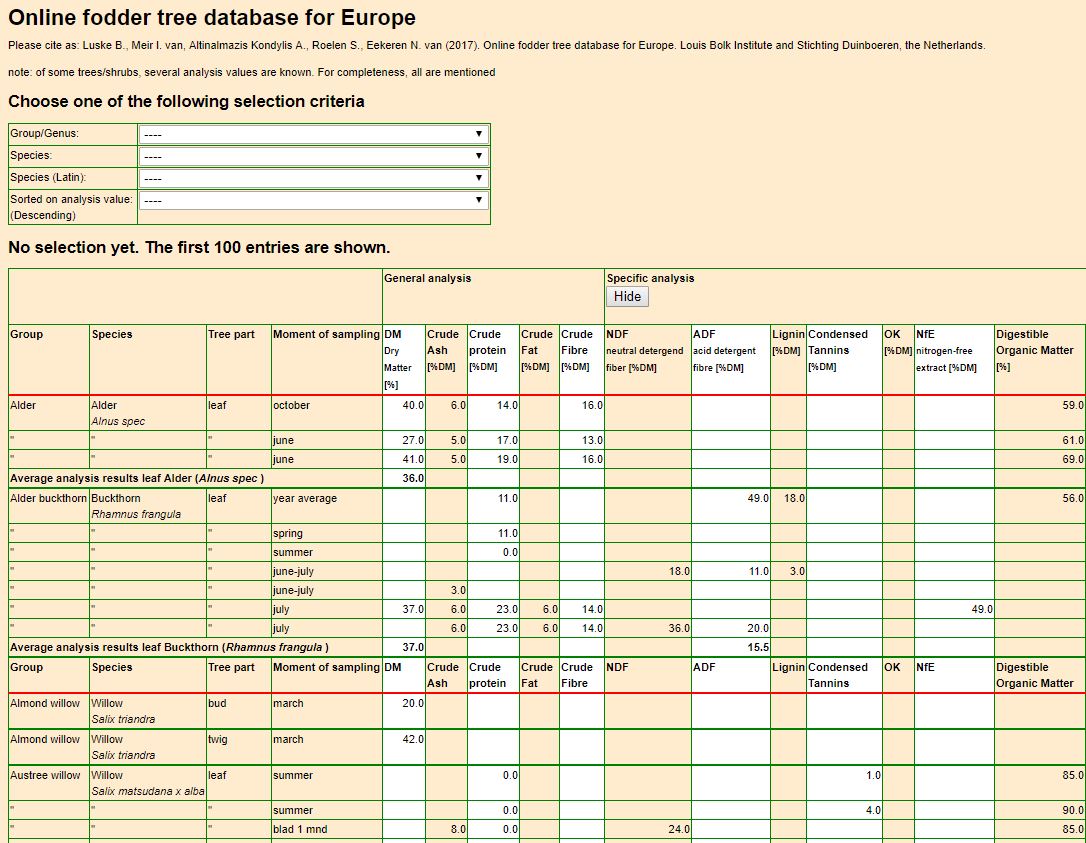Expand the Species selection dropdown
Screen dimensions: 1086x843
tap(314, 157)
